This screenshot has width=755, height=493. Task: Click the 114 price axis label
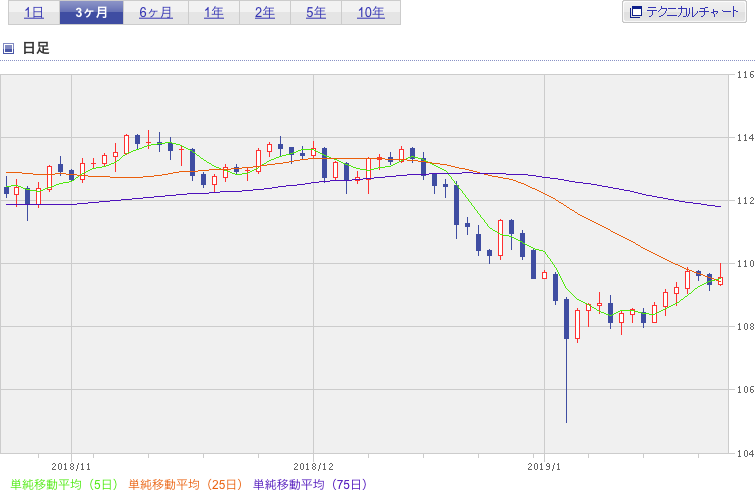(745, 138)
